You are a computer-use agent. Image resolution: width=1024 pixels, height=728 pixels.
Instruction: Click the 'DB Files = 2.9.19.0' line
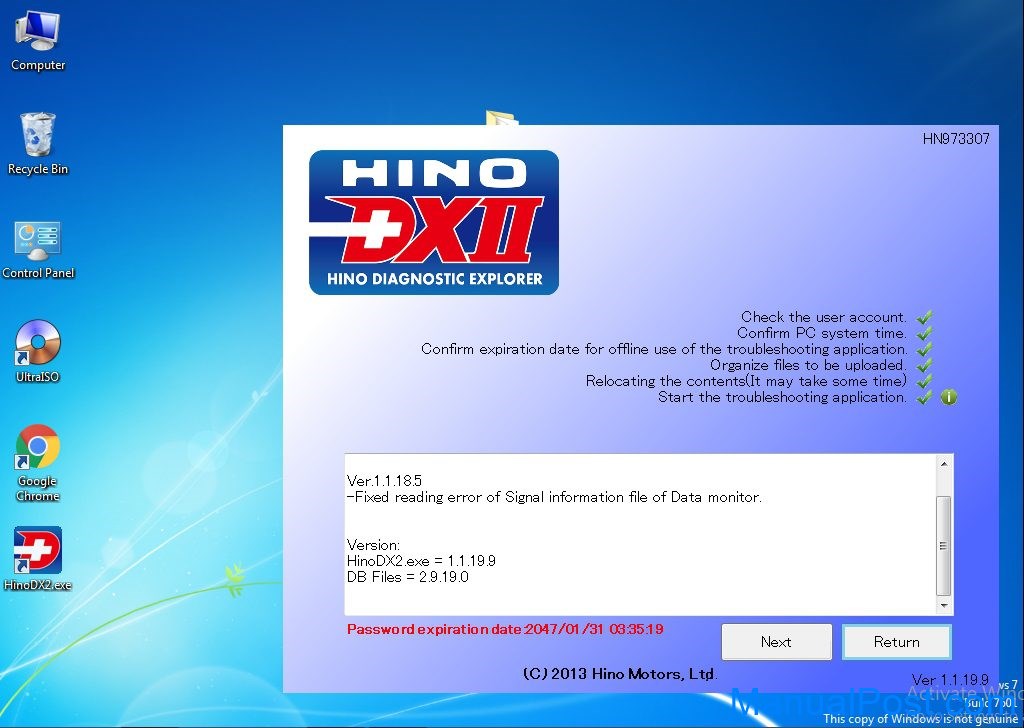[x=408, y=577]
